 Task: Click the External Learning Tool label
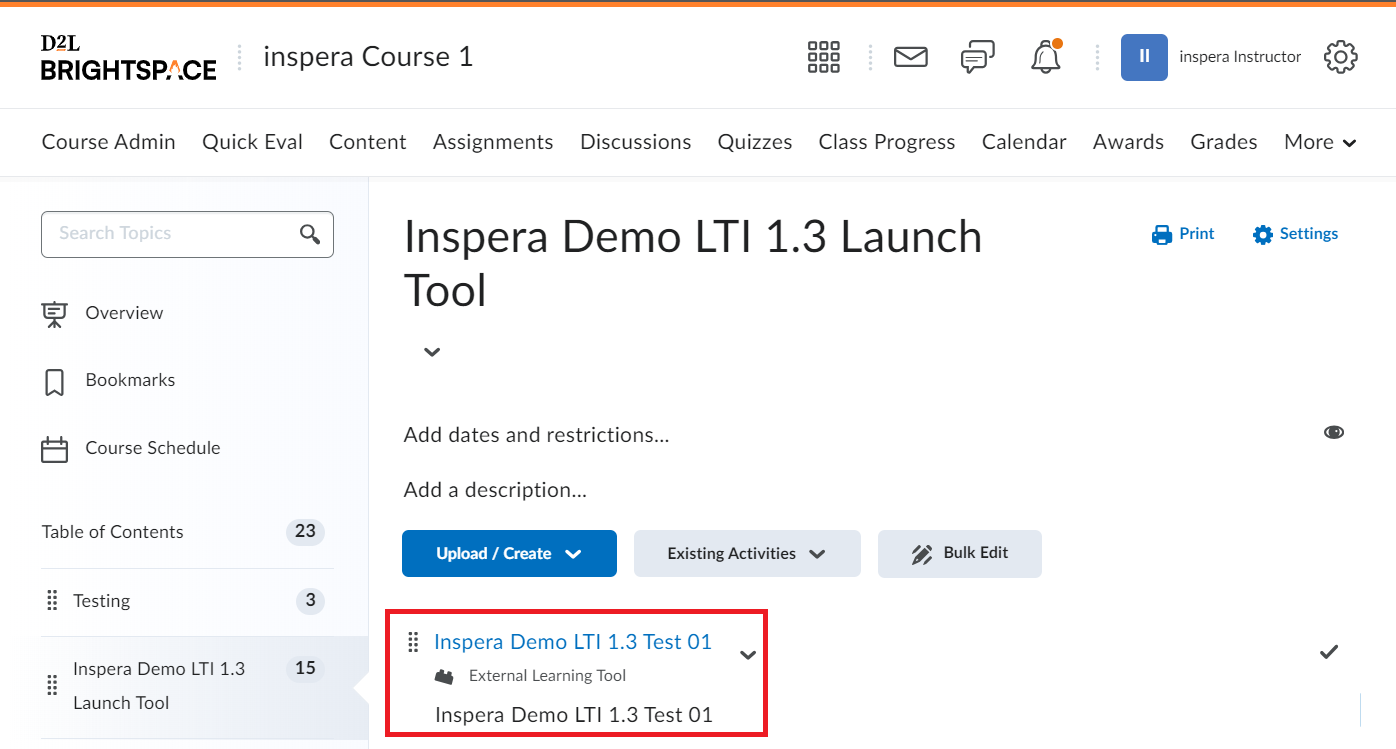click(547, 676)
